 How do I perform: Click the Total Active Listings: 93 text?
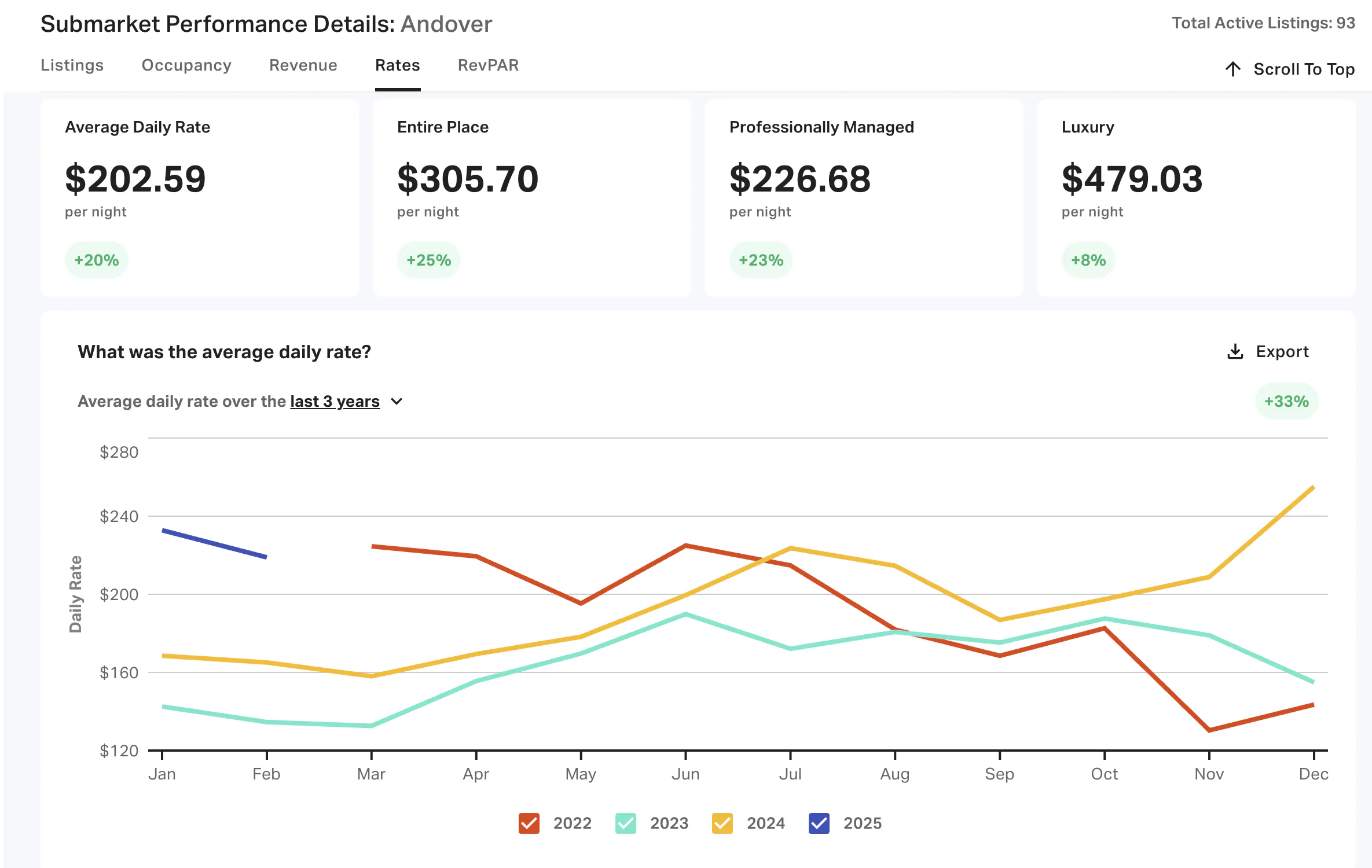coord(1264,23)
